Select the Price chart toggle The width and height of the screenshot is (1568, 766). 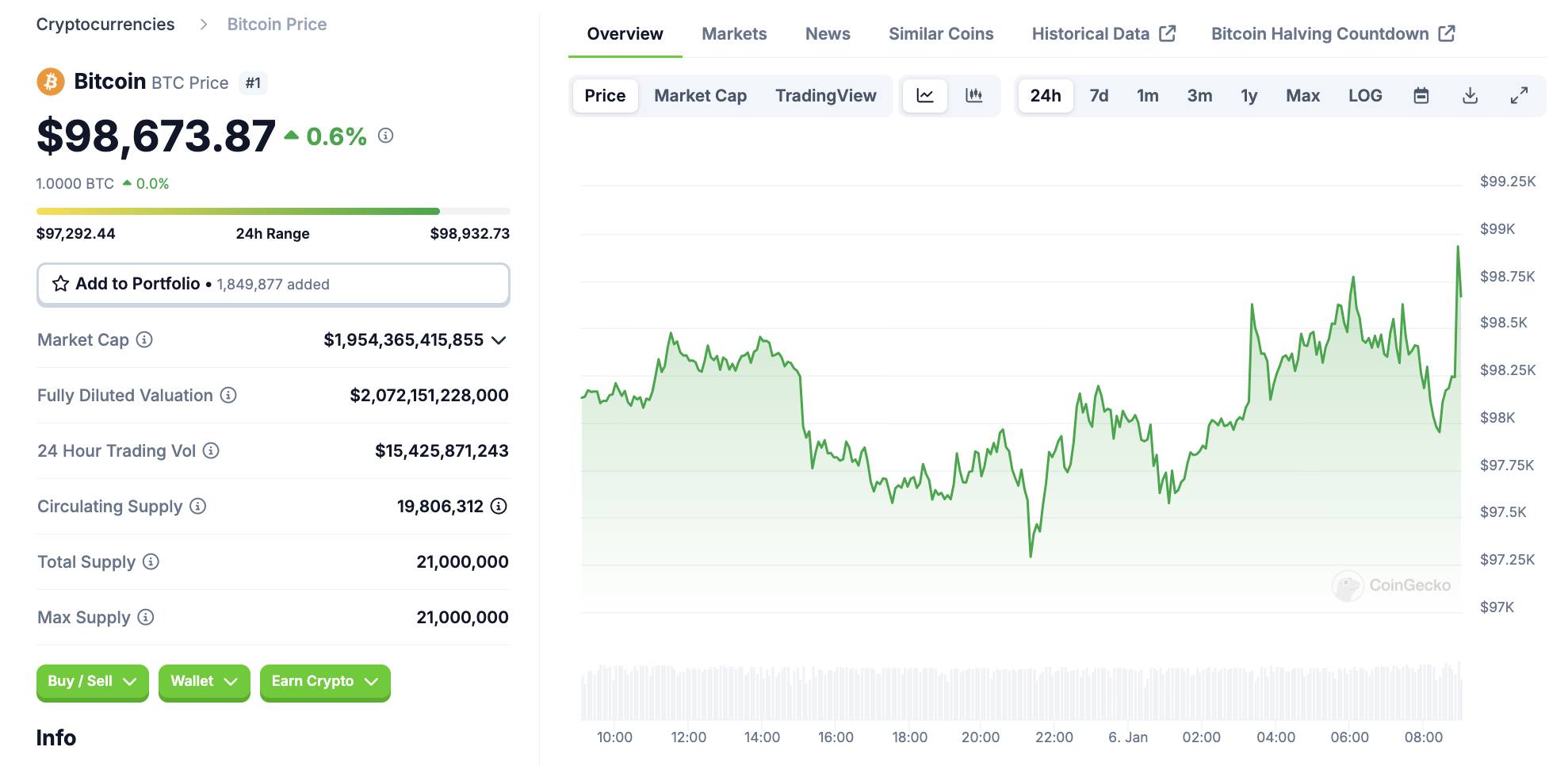click(605, 96)
